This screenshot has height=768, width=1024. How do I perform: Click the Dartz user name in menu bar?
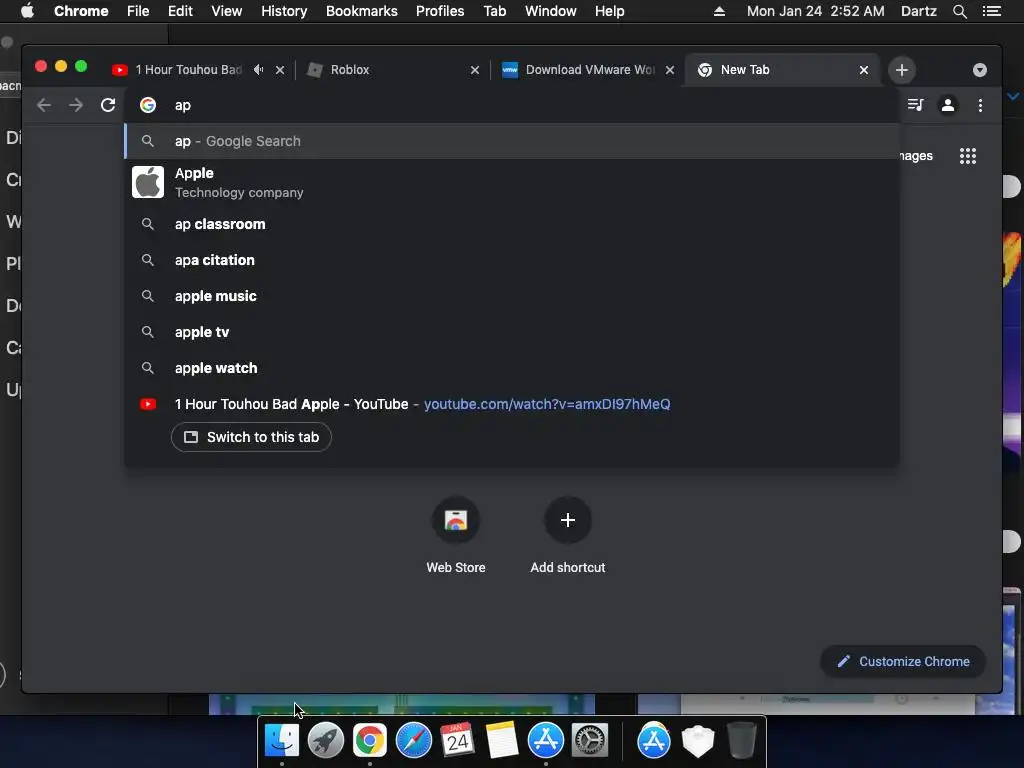tap(919, 11)
